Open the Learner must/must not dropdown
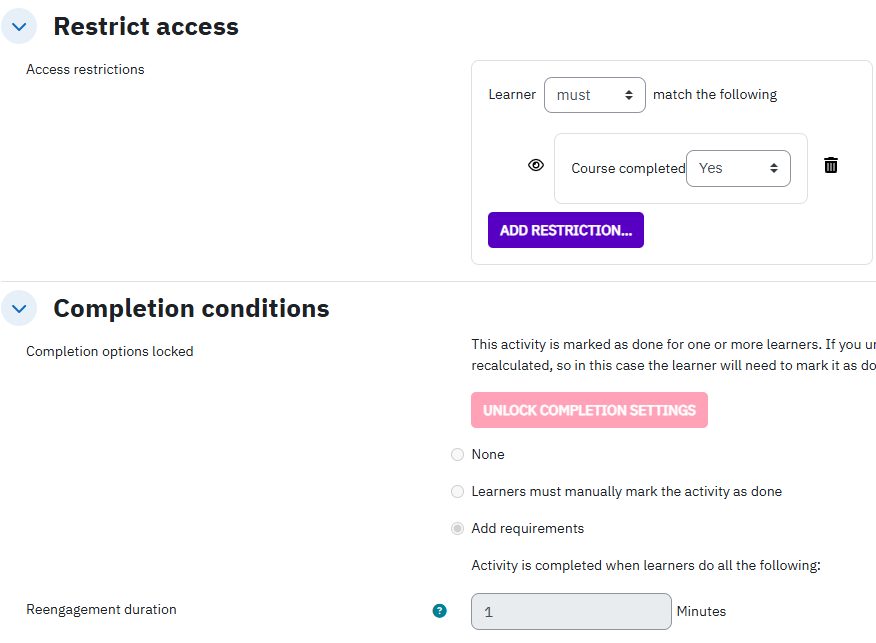 pyautogui.click(x=594, y=95)
